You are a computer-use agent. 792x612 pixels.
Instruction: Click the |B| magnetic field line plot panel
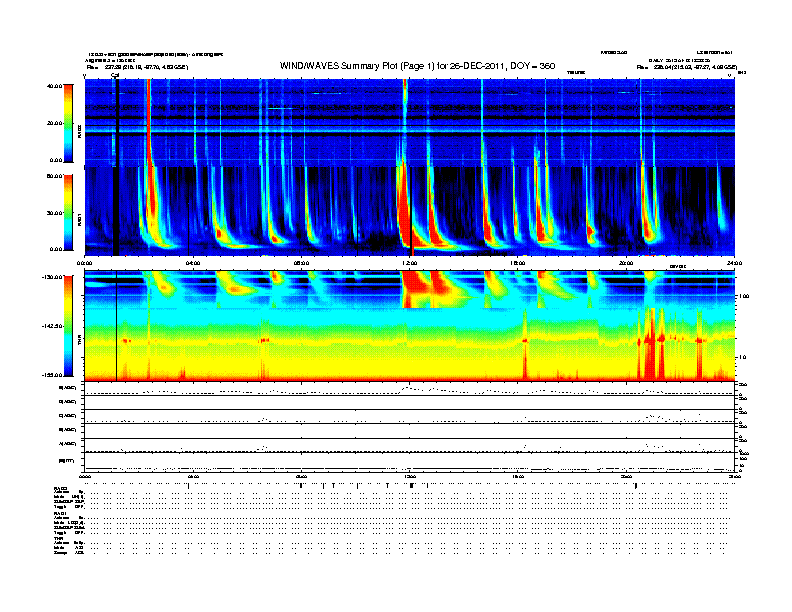[x=409, y=462]
